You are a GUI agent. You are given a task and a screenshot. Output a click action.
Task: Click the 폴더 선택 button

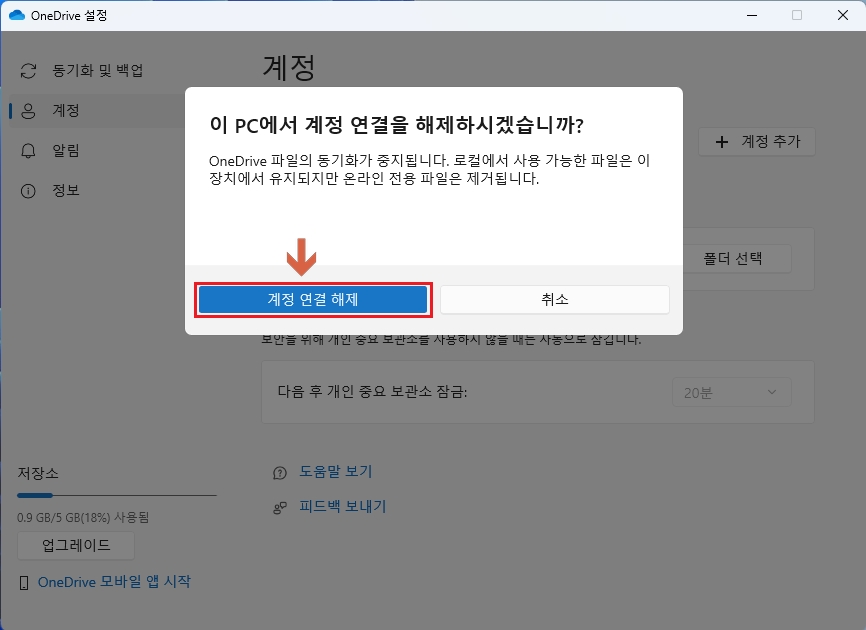731,258
